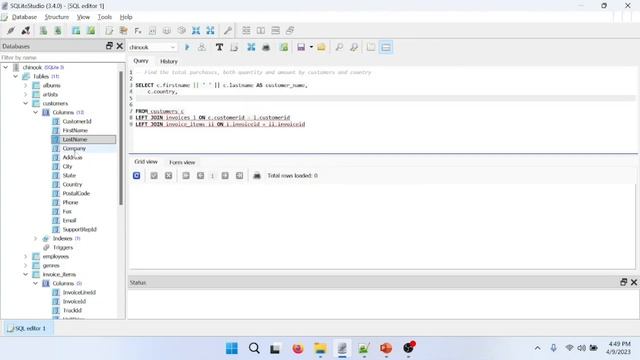Go to first results page icon

[186, 176]
